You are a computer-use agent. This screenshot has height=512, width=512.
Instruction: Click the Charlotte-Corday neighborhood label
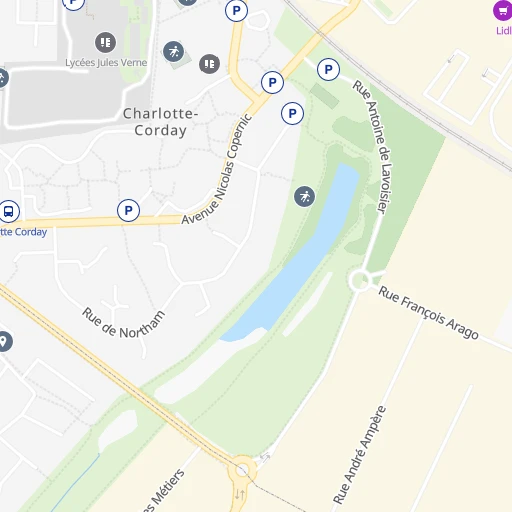[161, 122]
